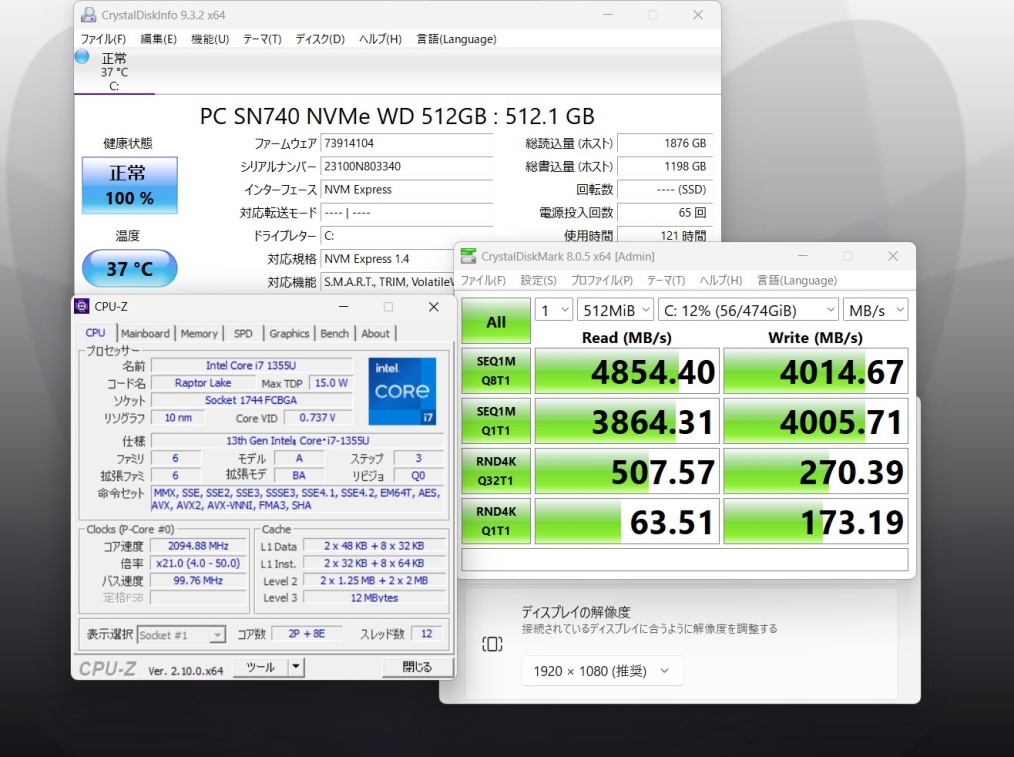The height and width of the screenshot is (757, 1014).
Task: Click the interface field NVM Express
Action: 407,189
